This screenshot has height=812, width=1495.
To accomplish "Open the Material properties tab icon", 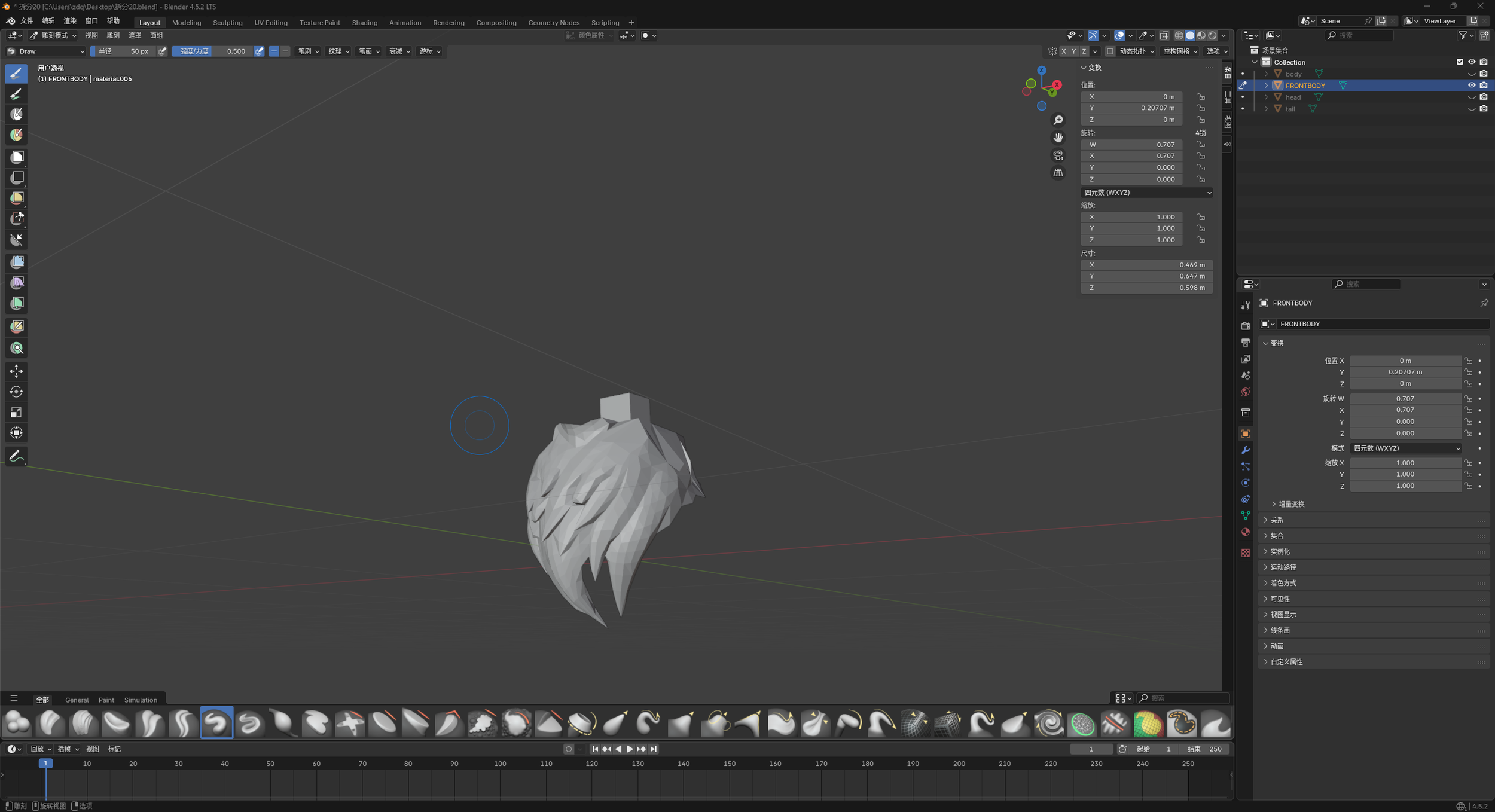I will click(1246, 532).
